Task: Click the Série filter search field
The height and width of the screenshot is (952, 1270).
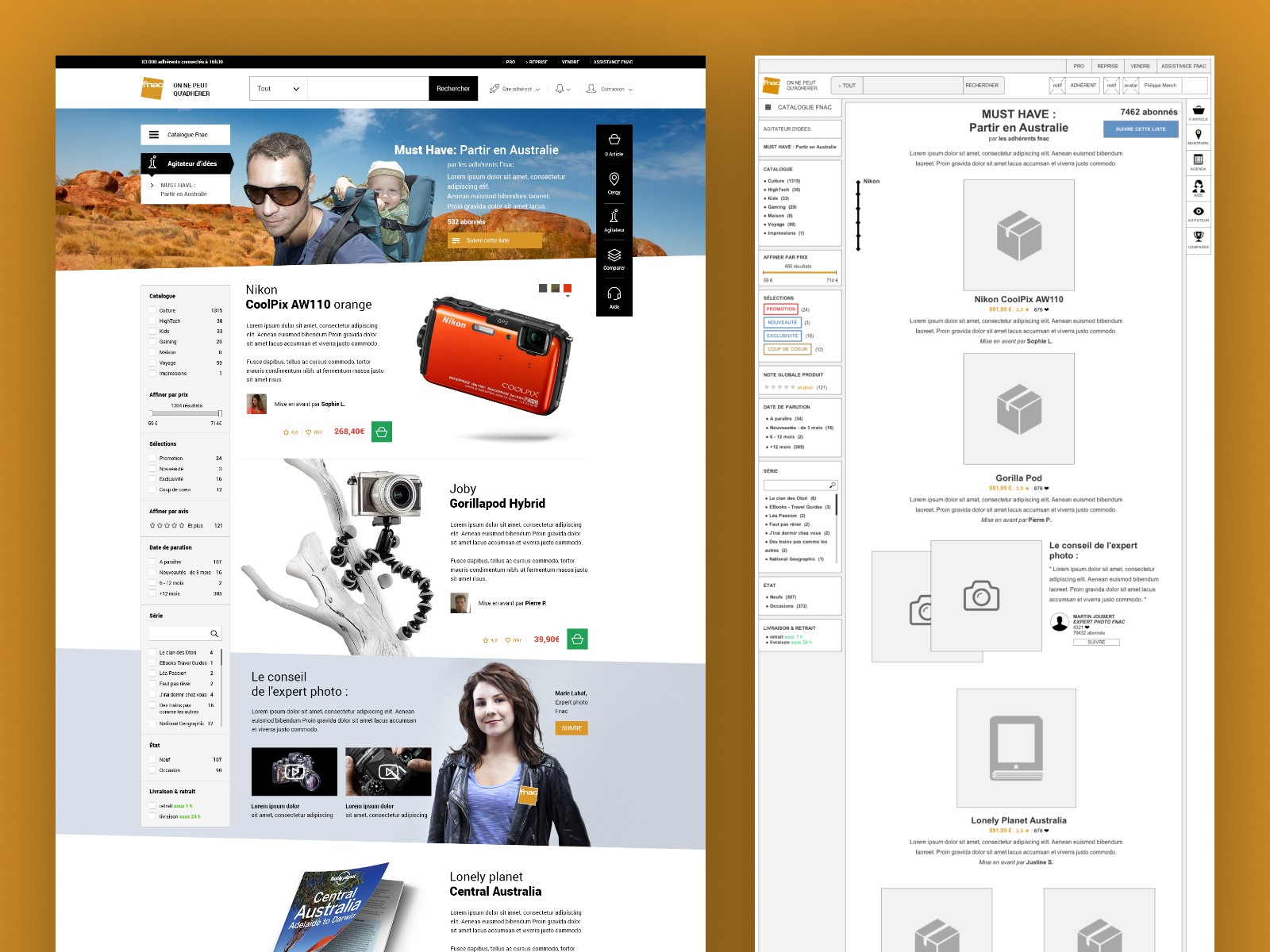Action: (x=186, y=633)
